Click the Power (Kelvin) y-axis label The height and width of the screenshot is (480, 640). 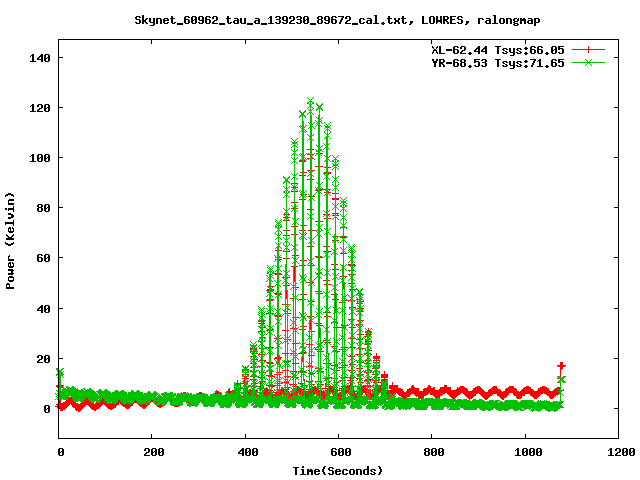tap(11, 240)
